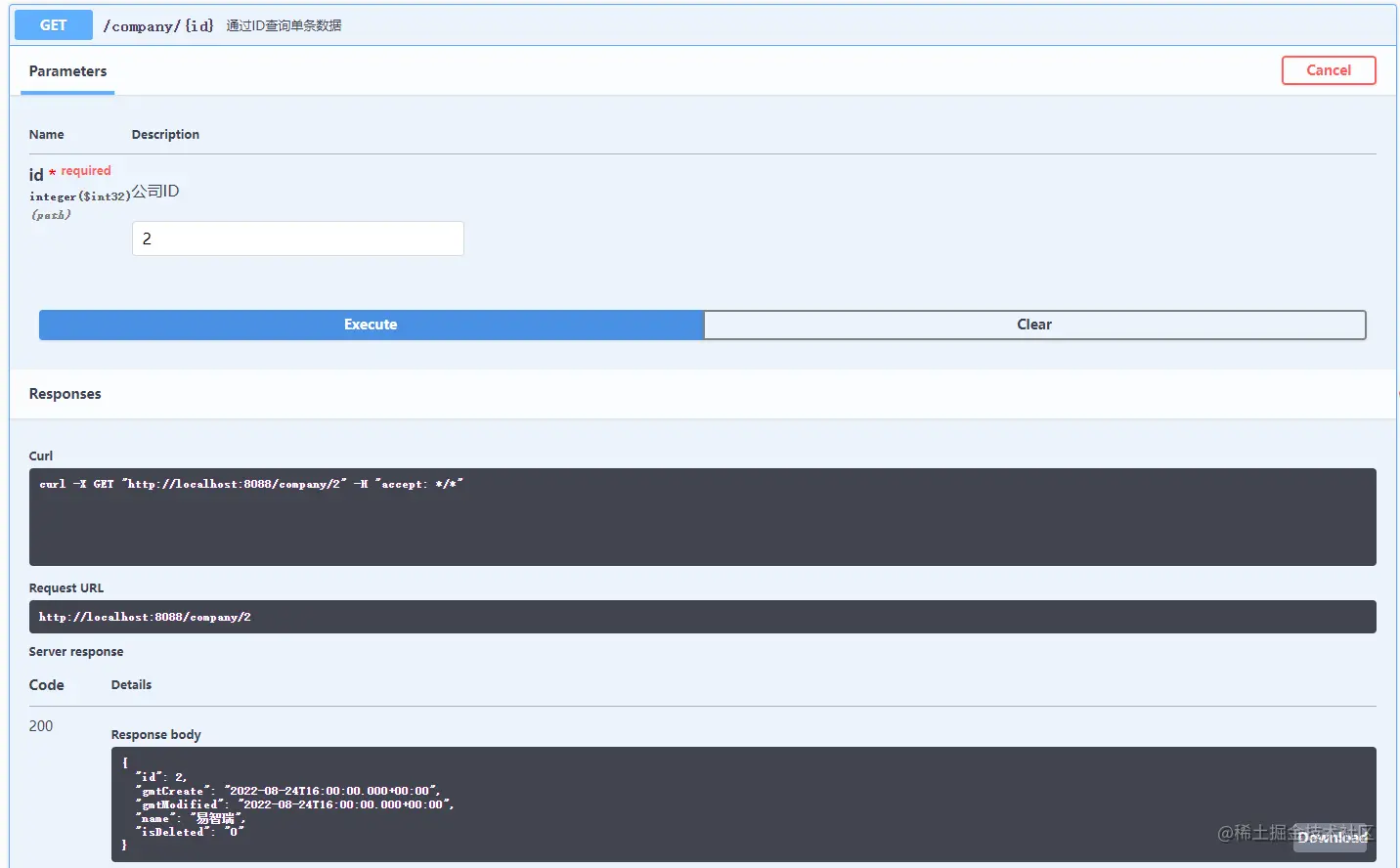Clear the response results
This screenshot has width=1400, height=868.
tap(1034, 325)
